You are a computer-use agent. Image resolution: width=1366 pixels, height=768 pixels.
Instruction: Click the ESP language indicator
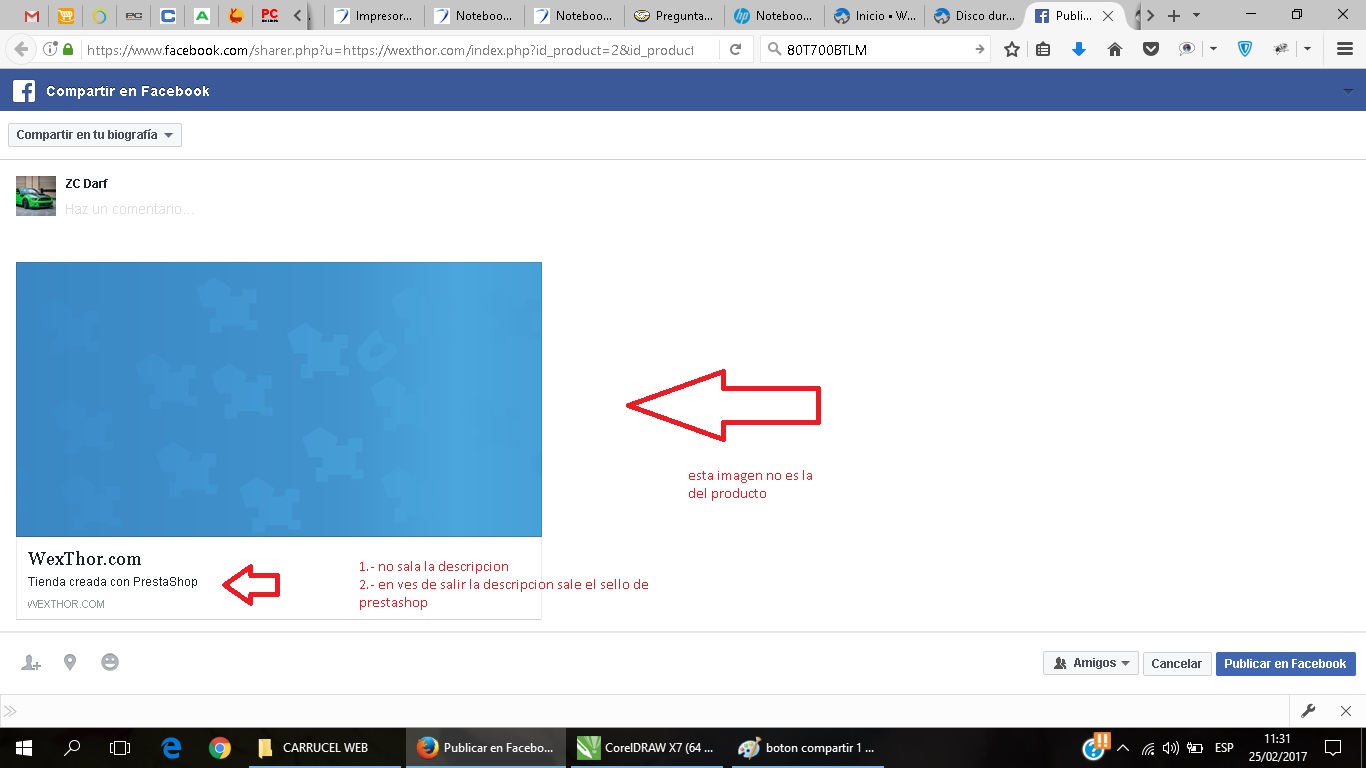[x=1224, y=747]
